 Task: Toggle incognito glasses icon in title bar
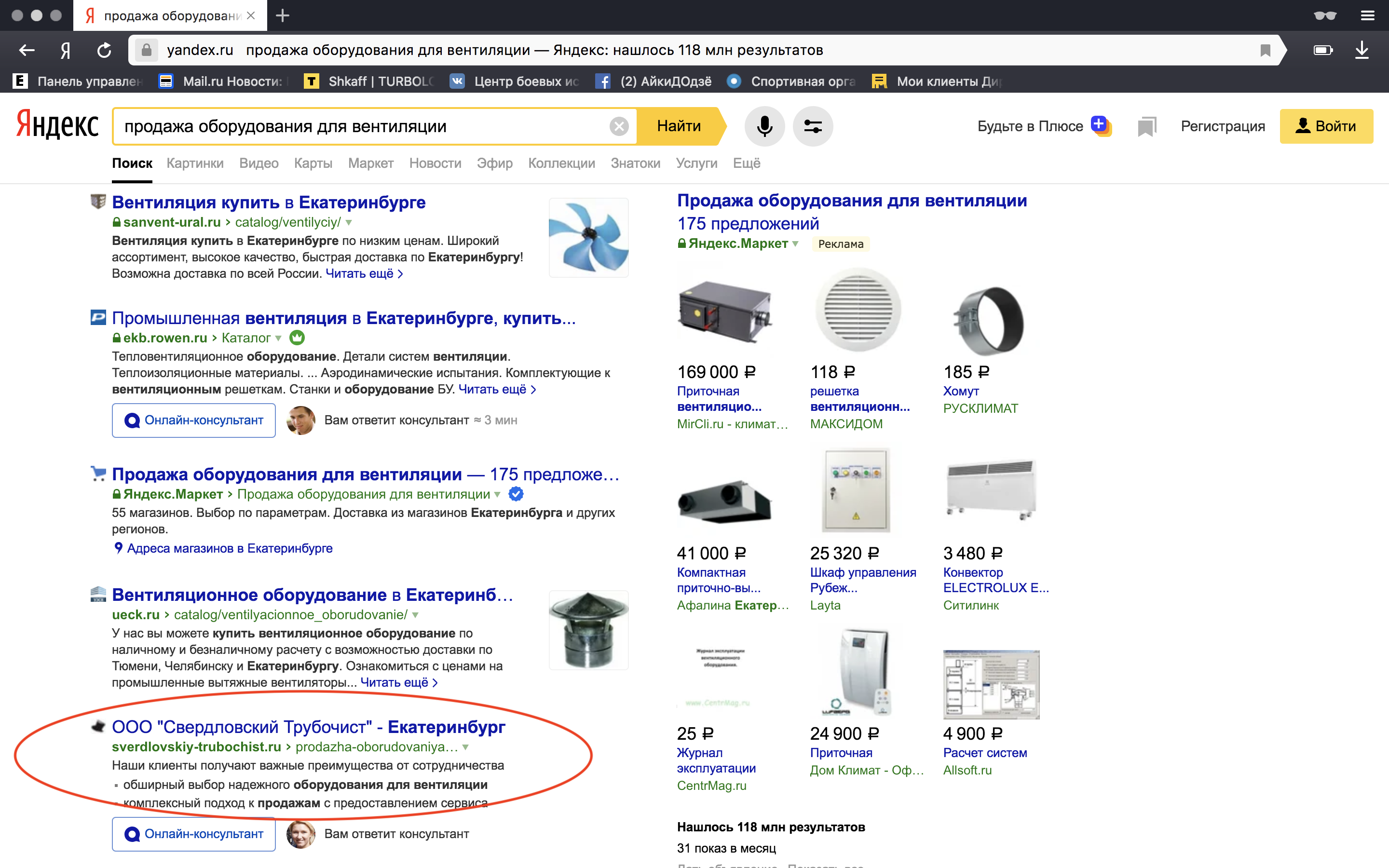click(x=1325, y=15)
